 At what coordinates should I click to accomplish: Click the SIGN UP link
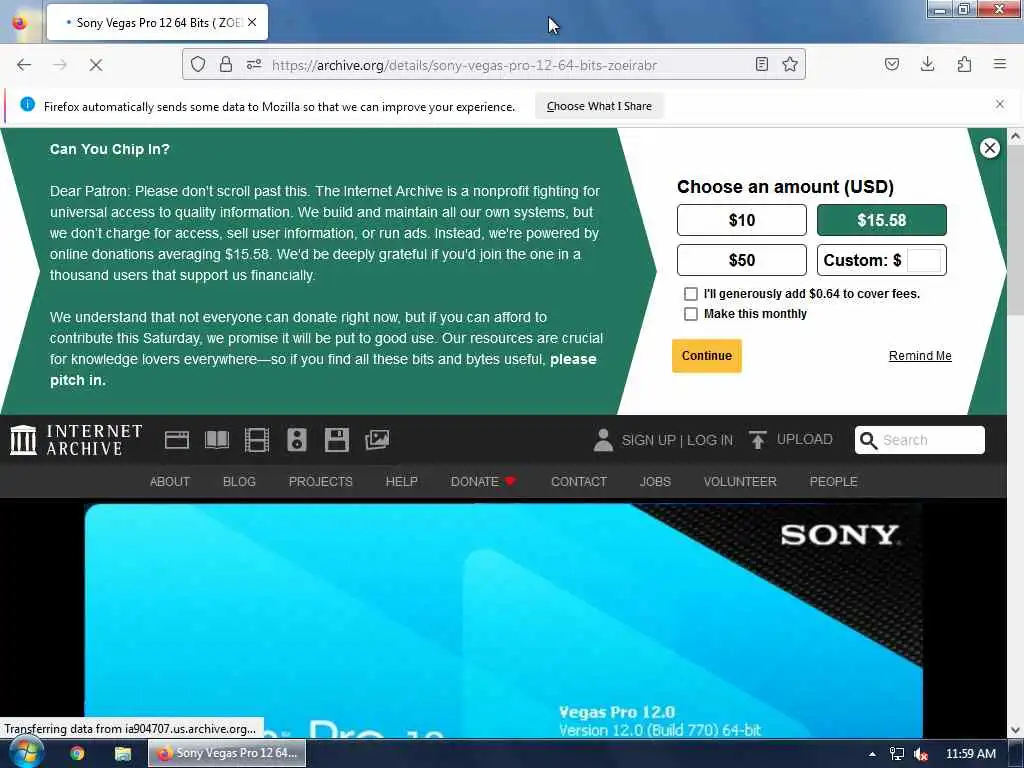click(x=648, y=440)
